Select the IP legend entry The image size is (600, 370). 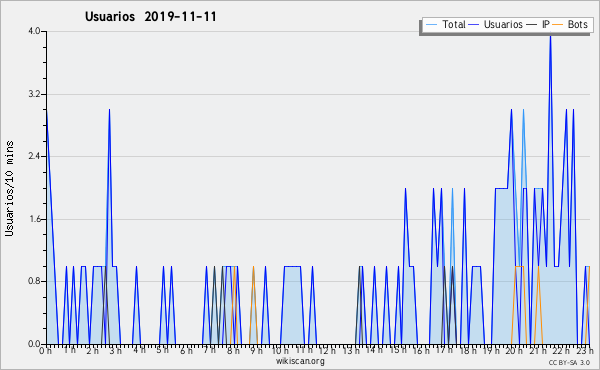click(x=538, y=24)
